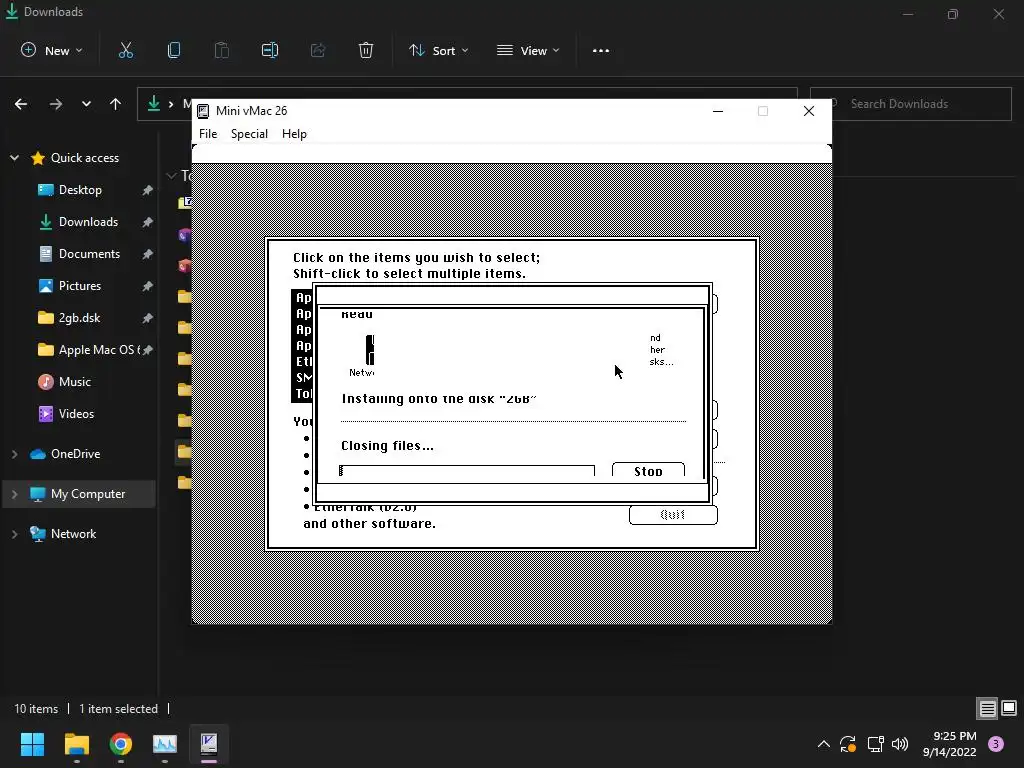Click the Paste clipboard icon
The image size is (1024, 768).
click(x=222, y=51)
